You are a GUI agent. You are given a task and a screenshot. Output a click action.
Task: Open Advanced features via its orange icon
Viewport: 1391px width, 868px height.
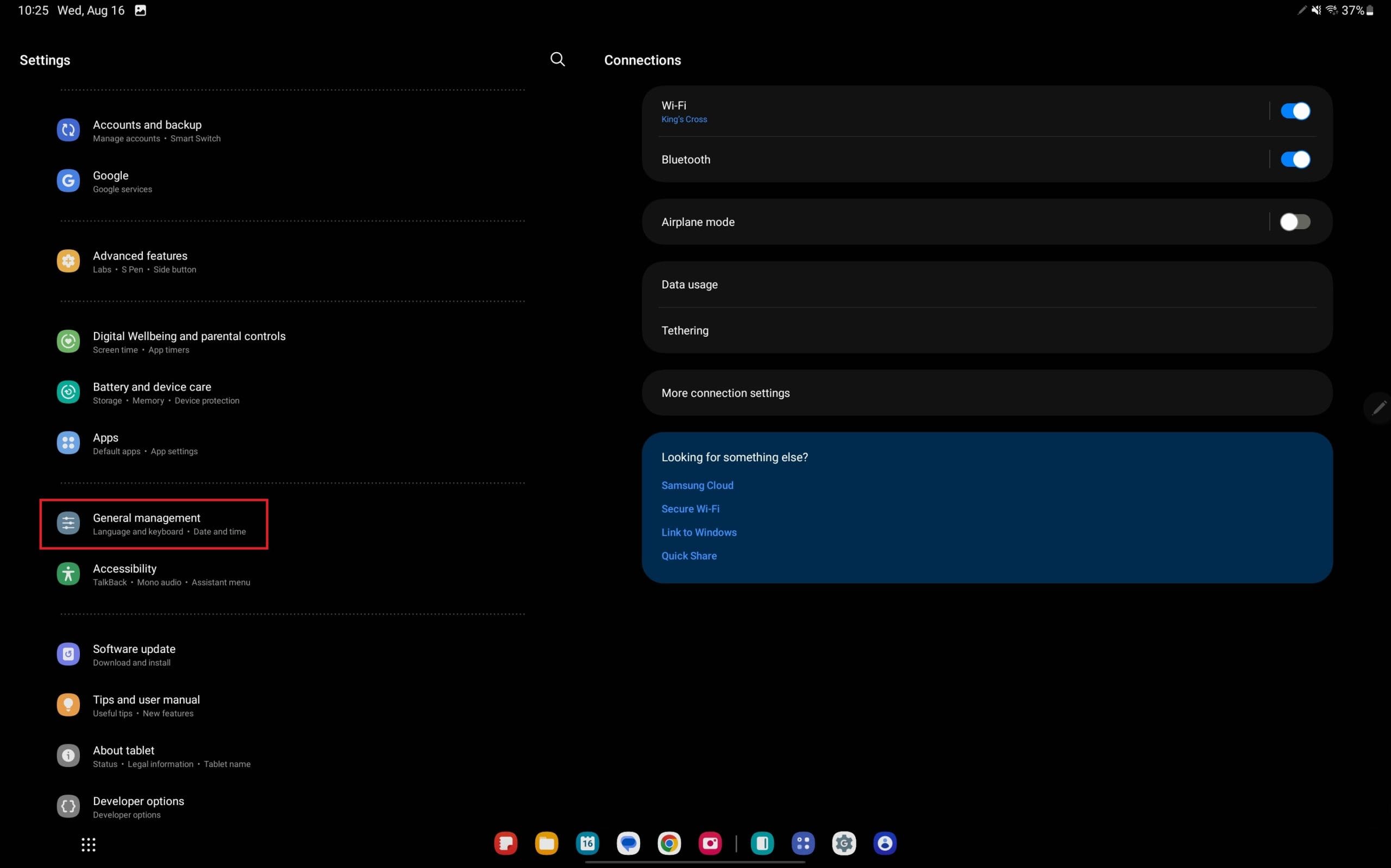68,261
